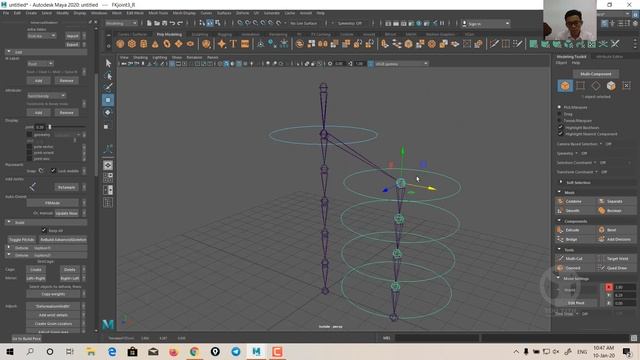Click the joint size value field

39,127
